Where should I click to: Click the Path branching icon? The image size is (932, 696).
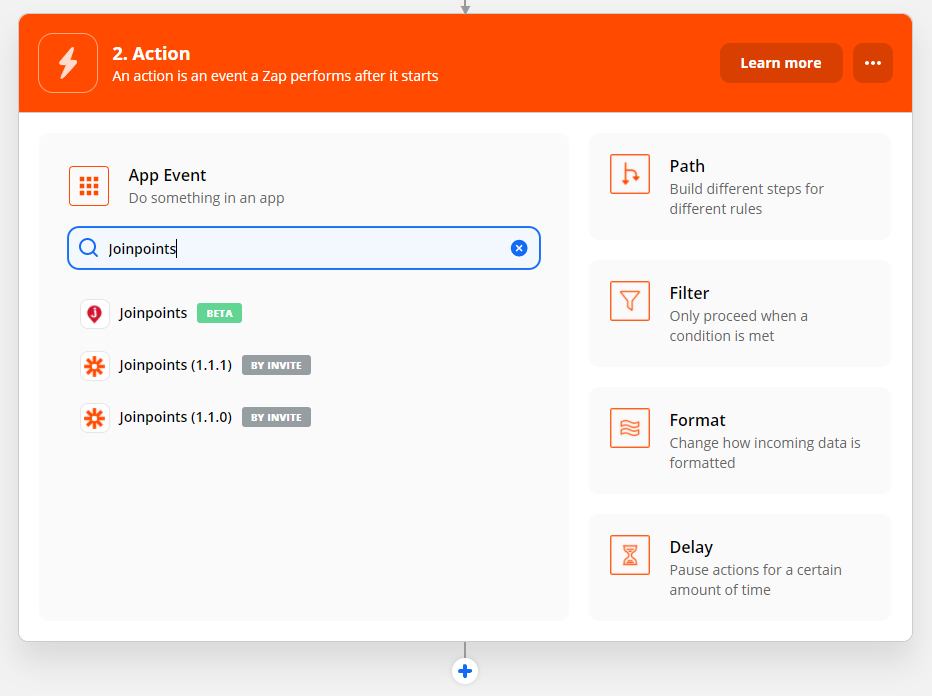pos(629,174)
